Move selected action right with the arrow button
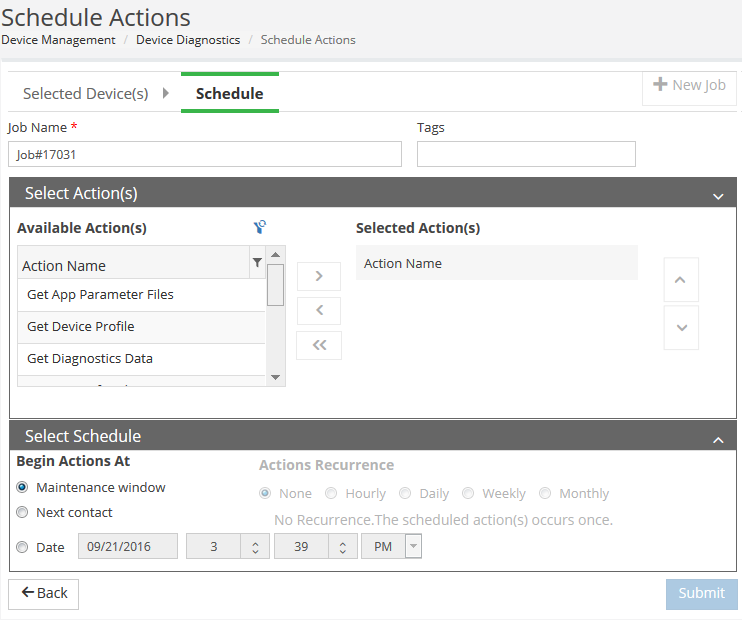The height and width of the screenshot is (630, 743). (x=319, y=276)
